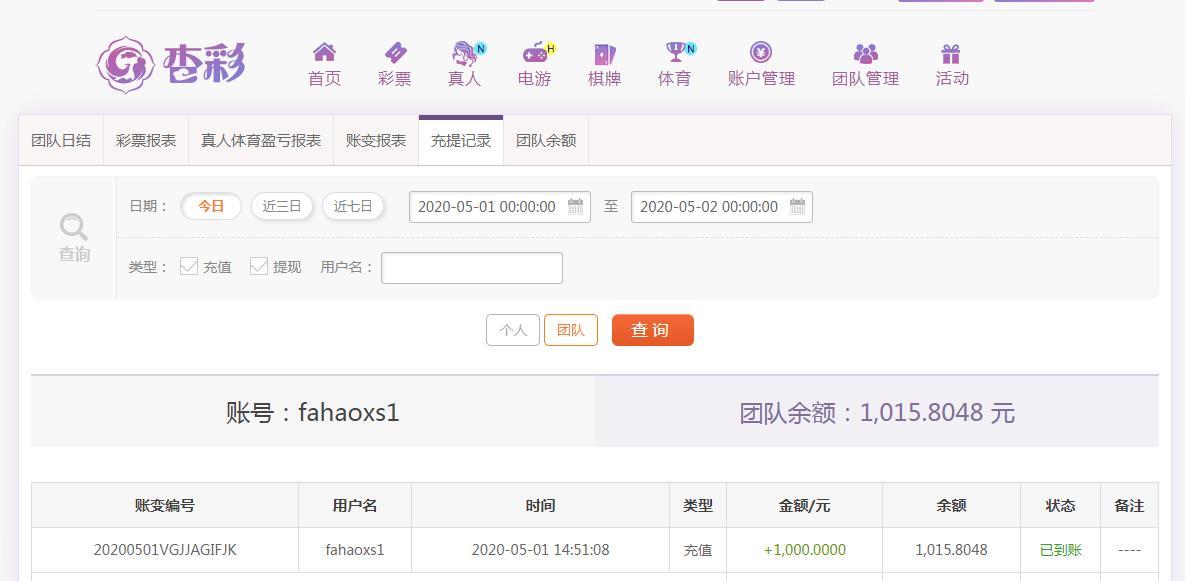Screen dimensions: 1185x581
Task: Open the end date calendar selector
Action: pyautogui.click(x=797, y=207)
